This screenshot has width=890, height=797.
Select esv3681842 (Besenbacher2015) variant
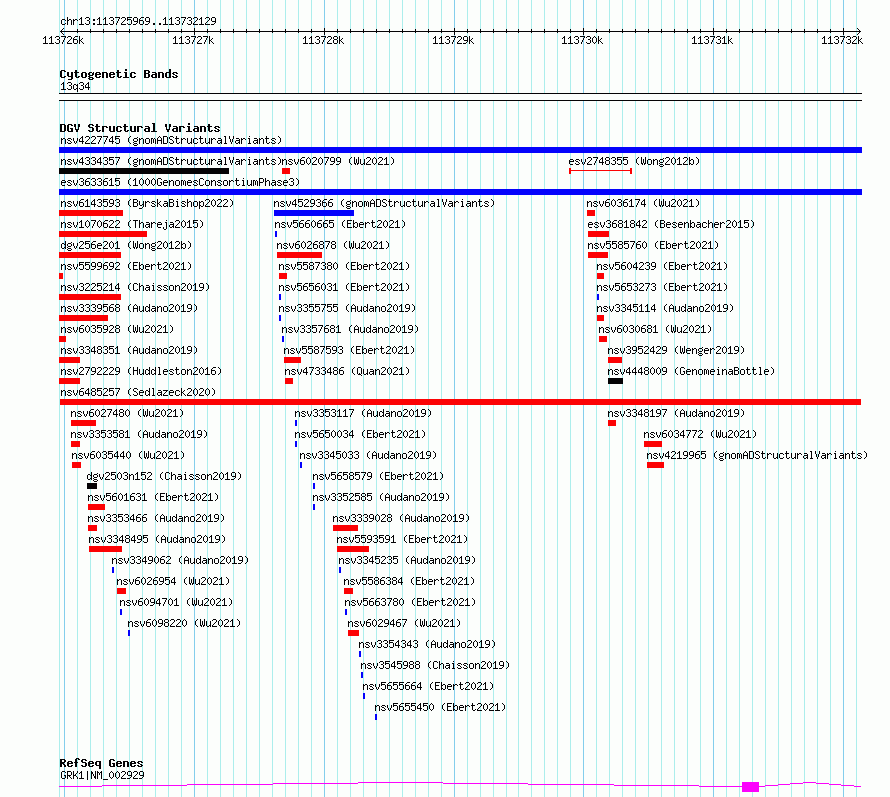click(671, 224)
